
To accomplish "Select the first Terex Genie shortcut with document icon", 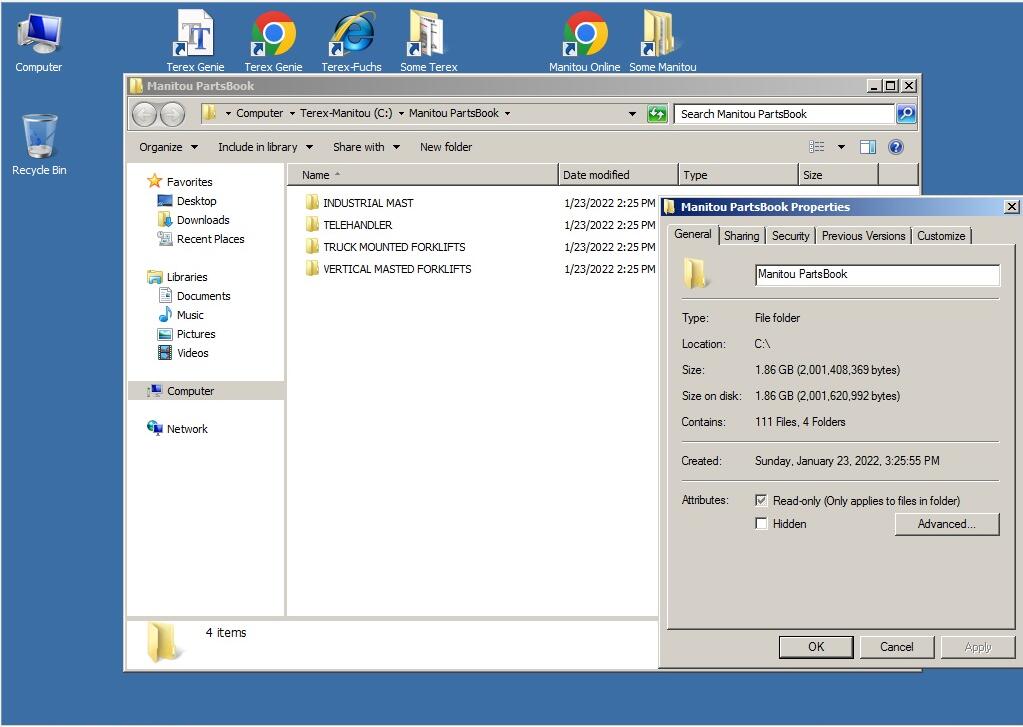I will 195,41.
